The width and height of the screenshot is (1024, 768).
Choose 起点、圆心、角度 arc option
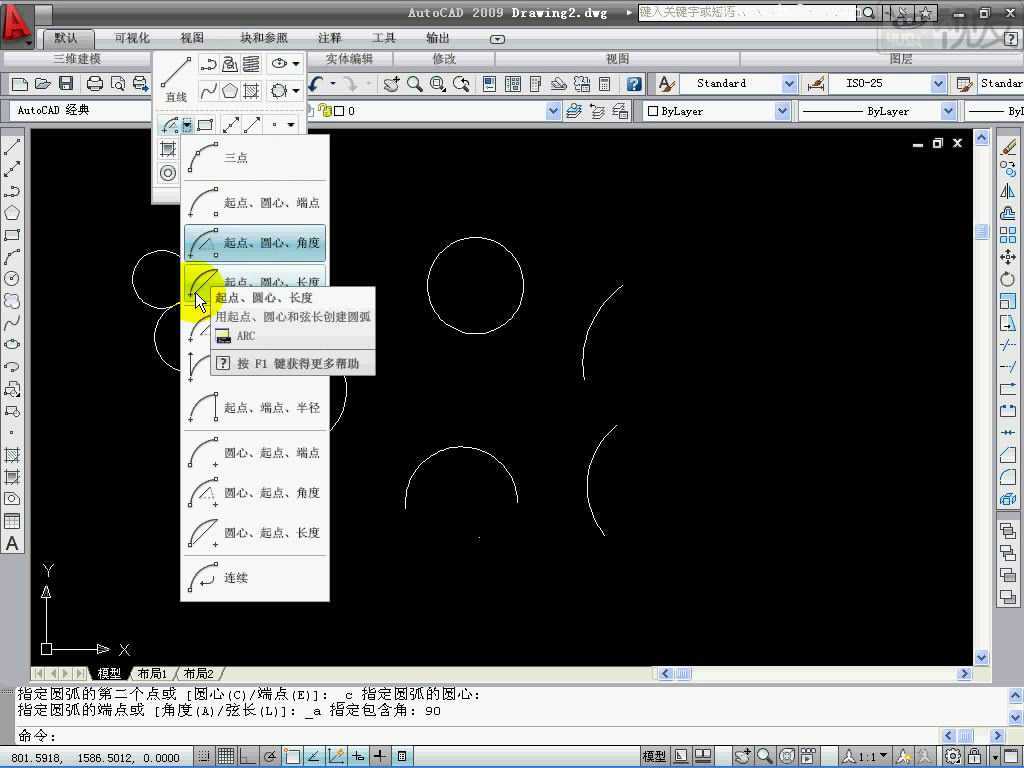255,243
